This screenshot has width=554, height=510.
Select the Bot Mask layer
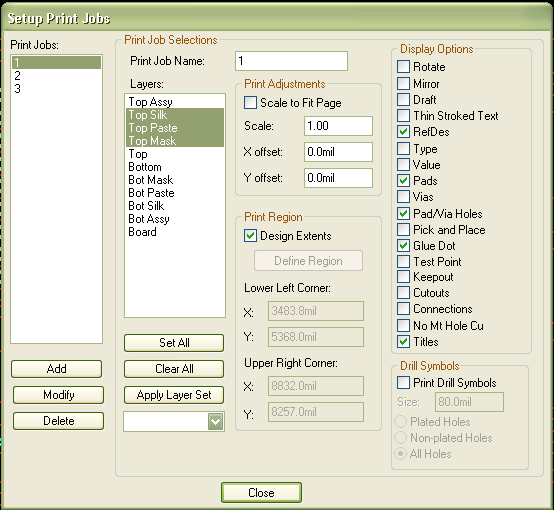point(175,180)
